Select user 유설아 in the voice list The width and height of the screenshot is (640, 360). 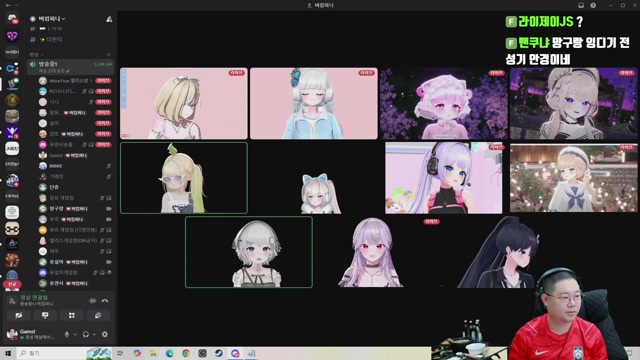75,262
